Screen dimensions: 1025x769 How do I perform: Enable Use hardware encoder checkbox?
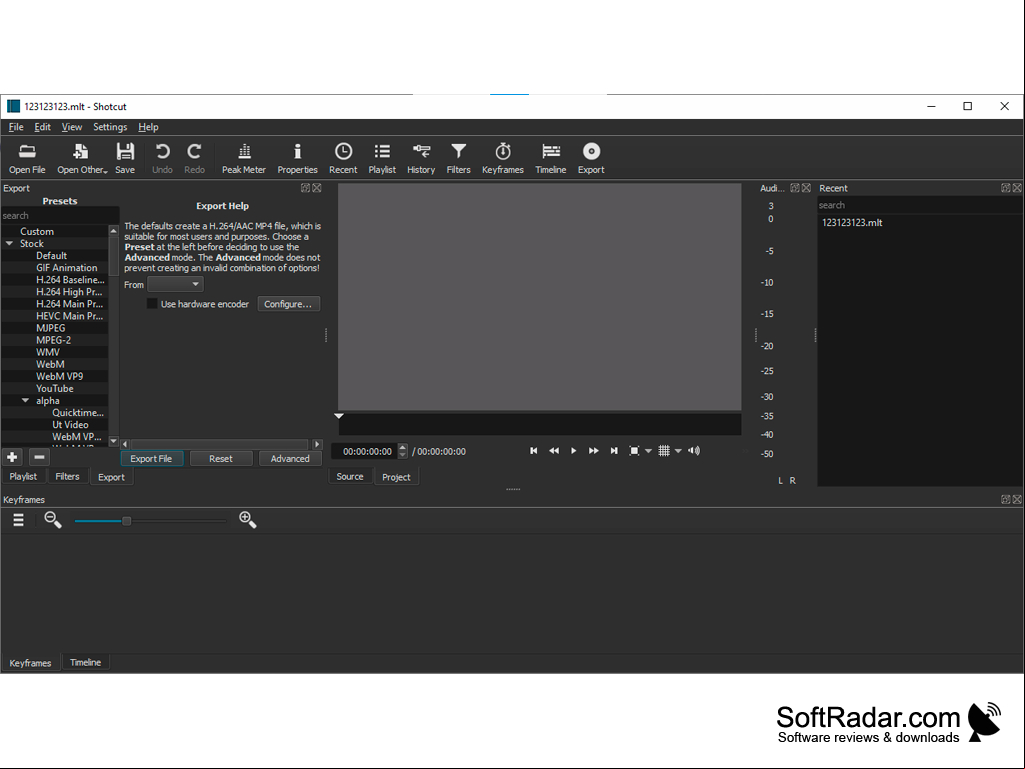[x=152, y=303]
